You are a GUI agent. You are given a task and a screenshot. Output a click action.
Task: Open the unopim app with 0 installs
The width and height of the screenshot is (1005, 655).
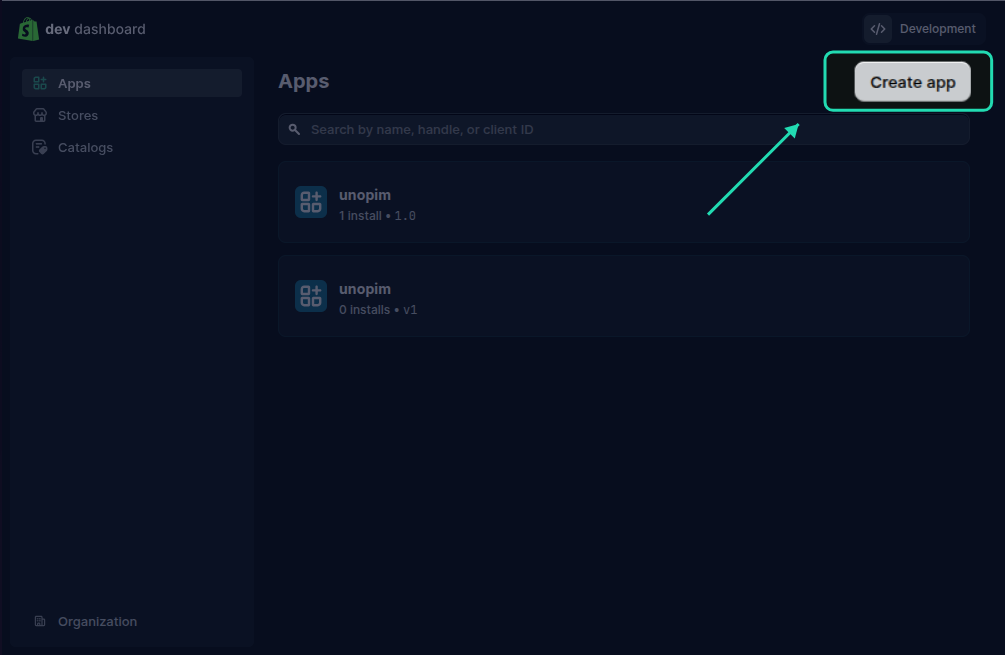(x=624, y=296)
